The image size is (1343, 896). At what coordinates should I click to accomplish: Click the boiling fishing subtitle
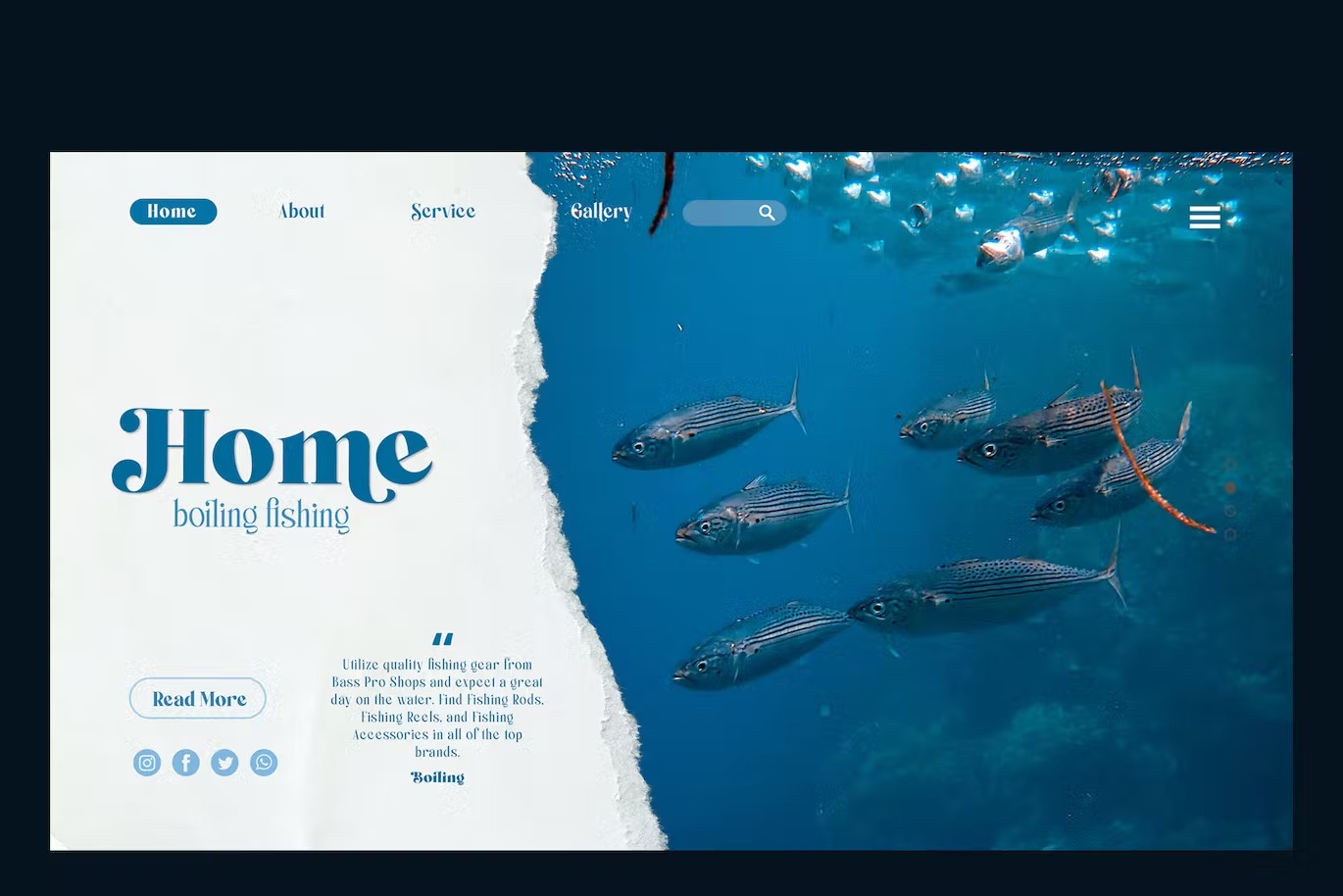coord(262,516)
